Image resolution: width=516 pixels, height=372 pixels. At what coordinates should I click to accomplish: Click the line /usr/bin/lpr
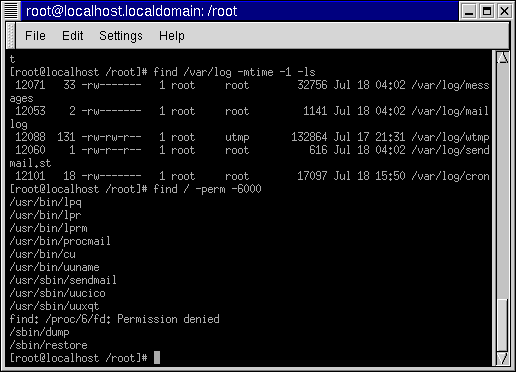pyautogui.click(x=45, y=215)
